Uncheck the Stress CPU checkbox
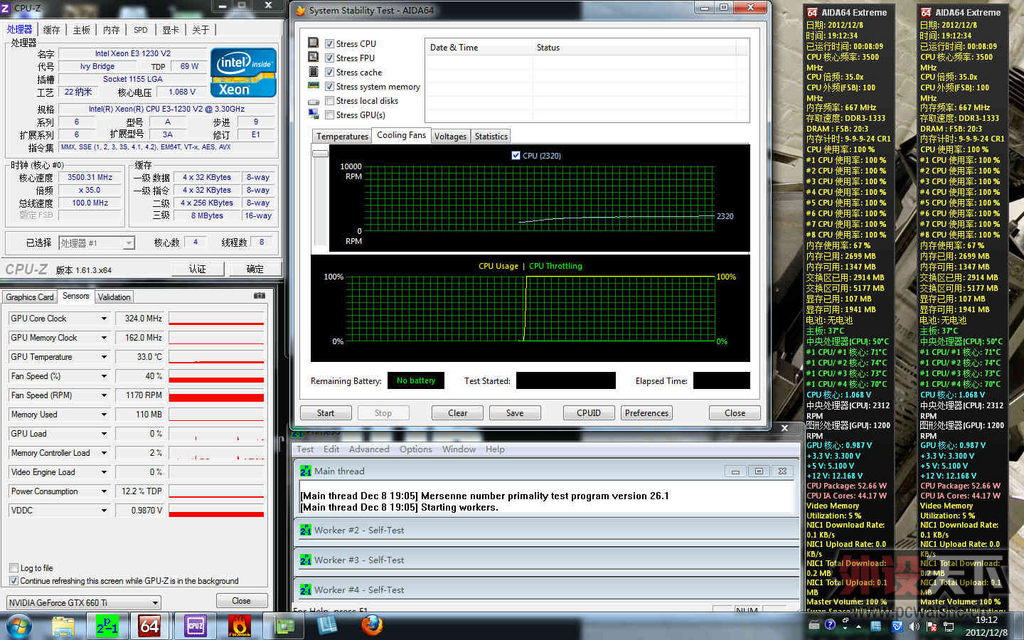 [x=329, y=44]
